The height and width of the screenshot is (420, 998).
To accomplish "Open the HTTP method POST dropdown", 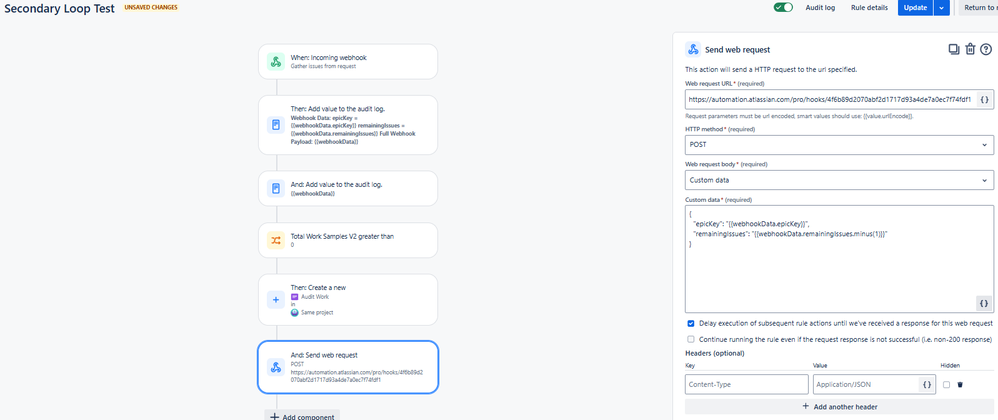I will 839,144.
